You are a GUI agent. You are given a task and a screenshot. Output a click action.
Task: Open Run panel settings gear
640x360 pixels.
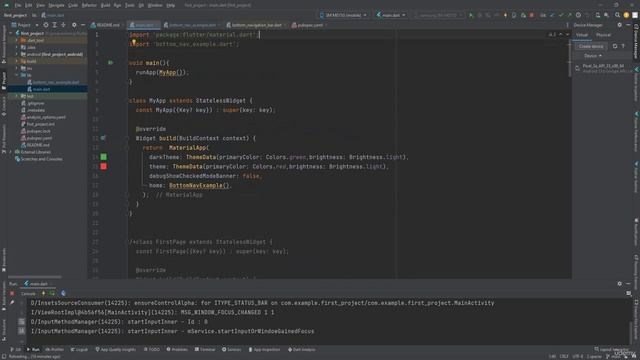coord(620,284)
